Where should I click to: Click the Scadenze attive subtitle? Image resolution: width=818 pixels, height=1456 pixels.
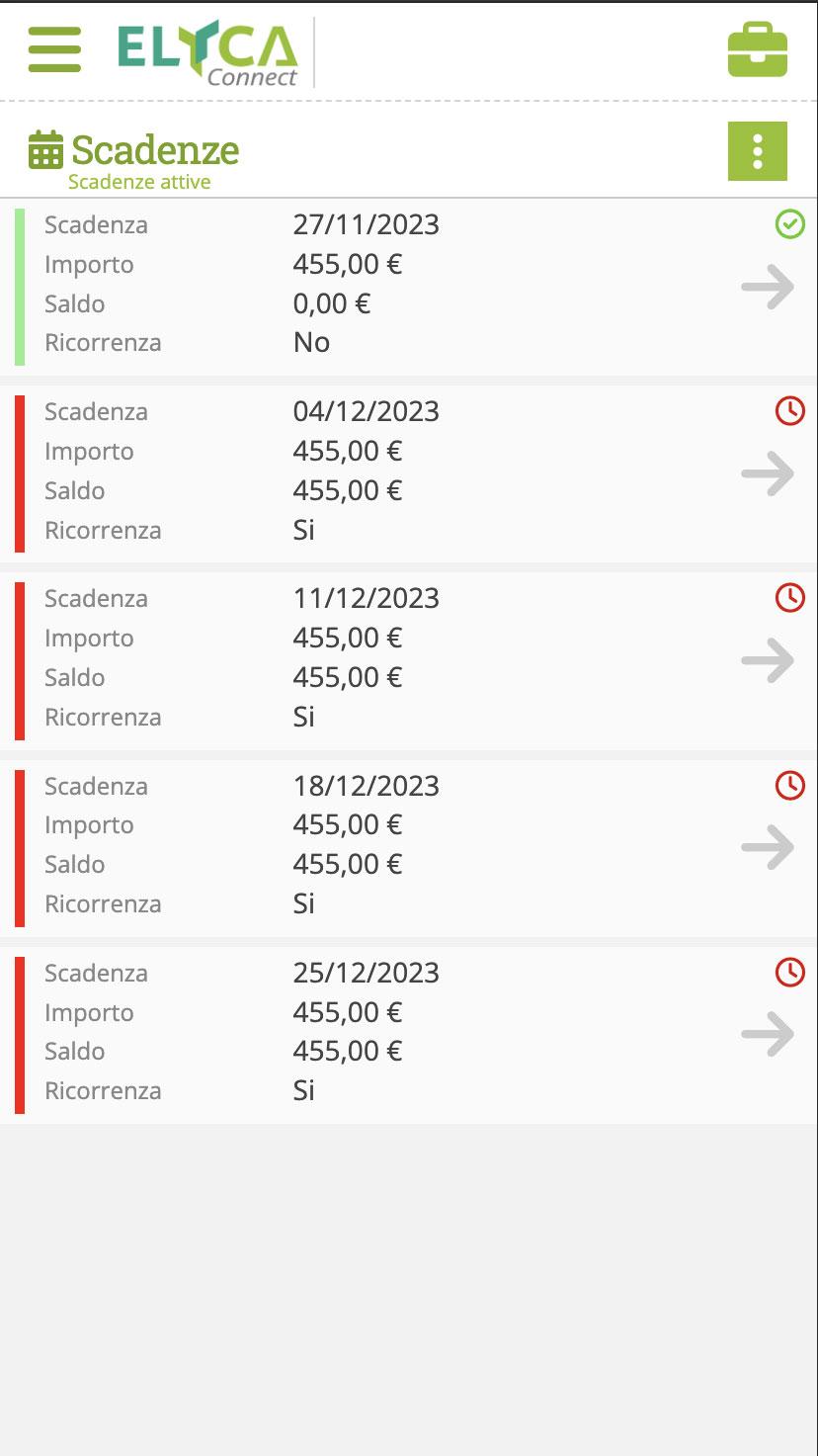(x=139, y=182)
